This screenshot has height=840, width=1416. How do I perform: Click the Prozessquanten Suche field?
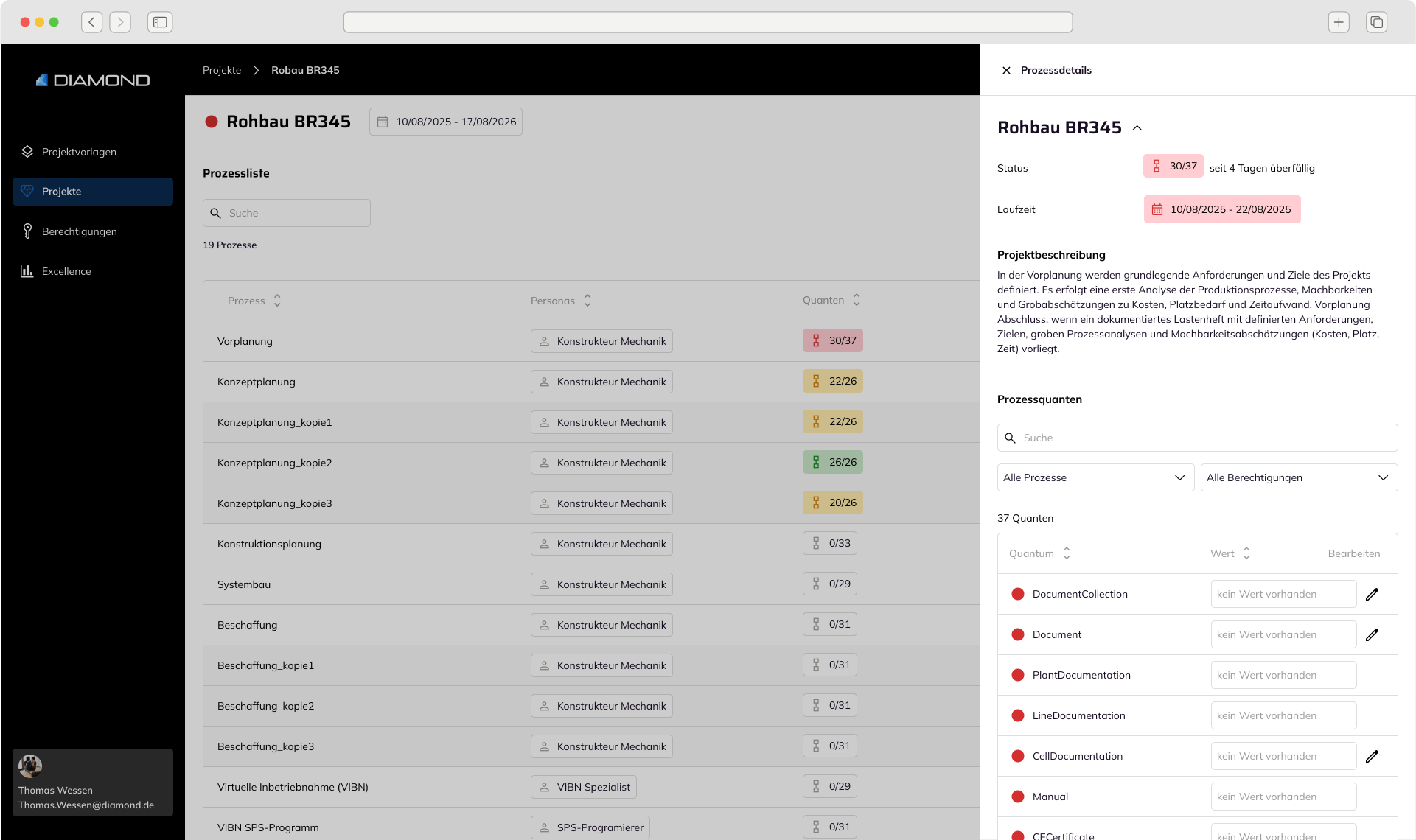point(1197,438)
